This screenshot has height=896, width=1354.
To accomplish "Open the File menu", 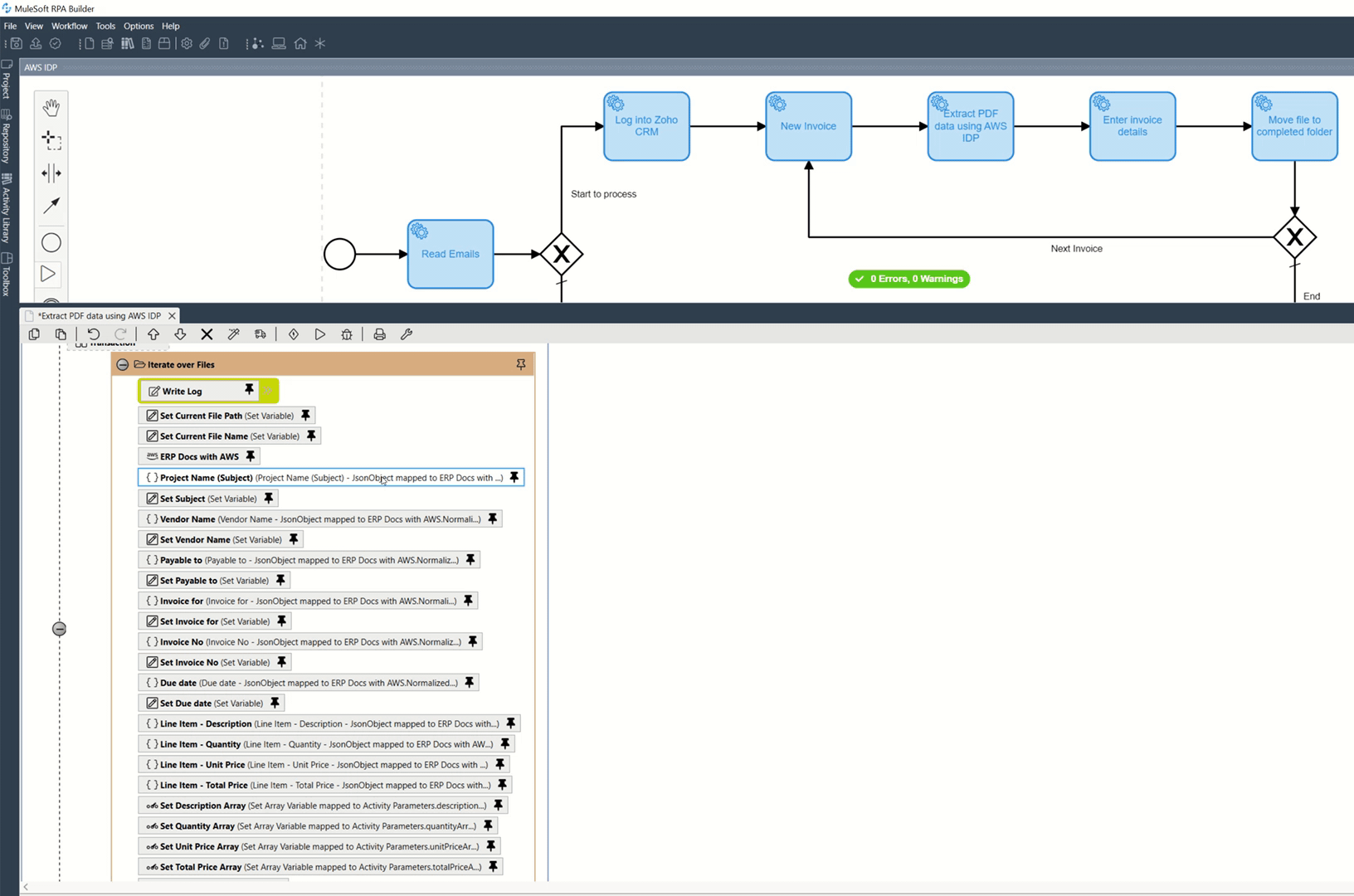I will pos(10,26).
